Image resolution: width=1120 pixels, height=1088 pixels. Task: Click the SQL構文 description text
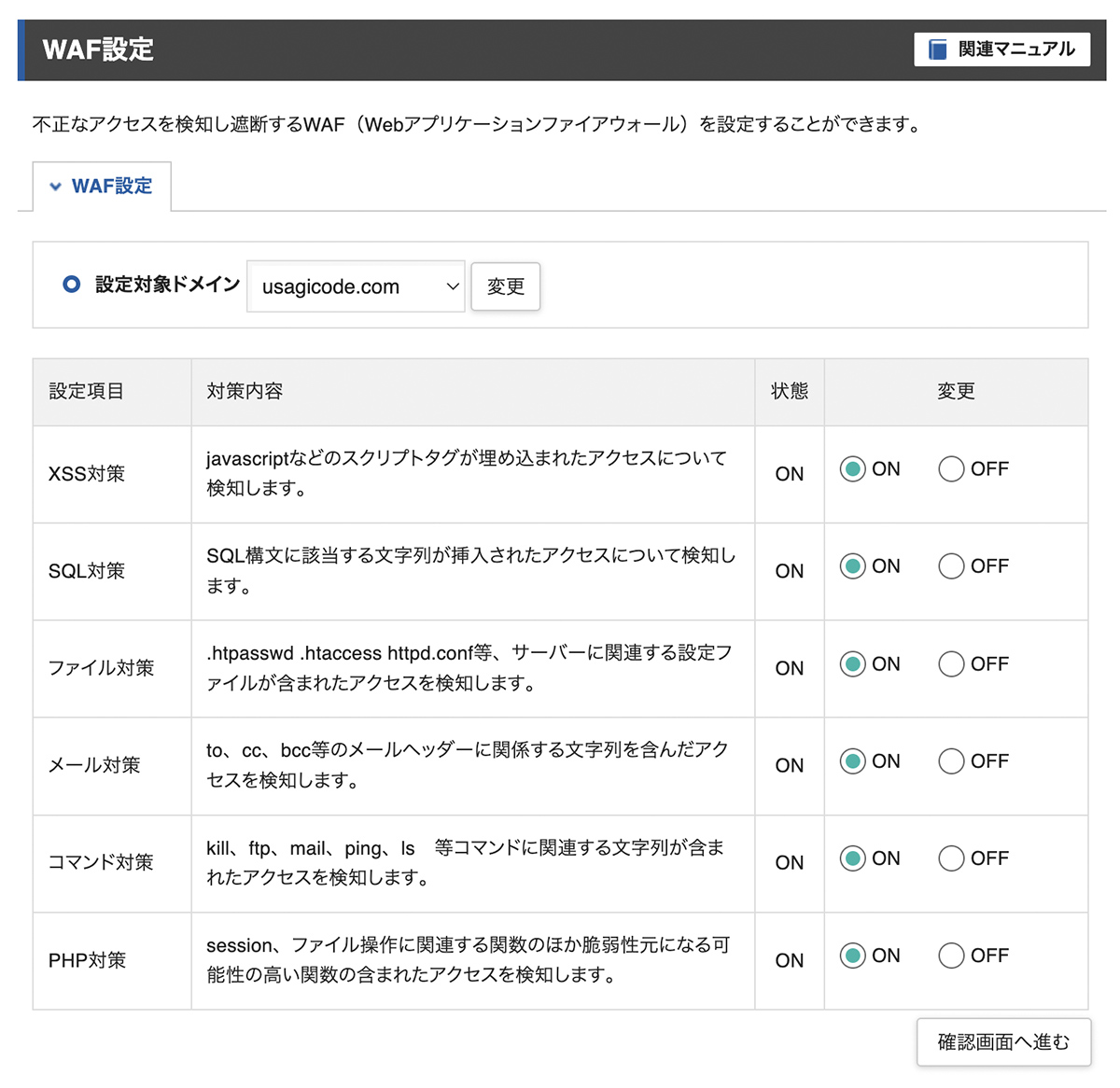pyautogui.click(x=471, y=570)
